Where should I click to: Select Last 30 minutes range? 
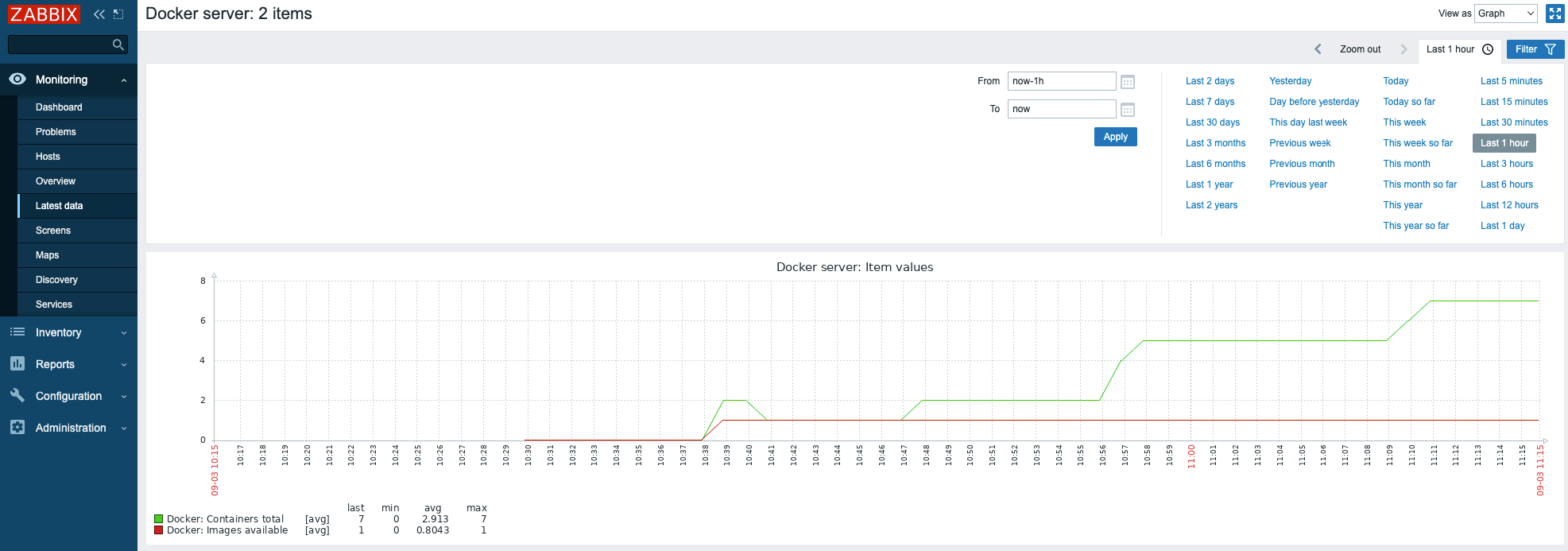(1514, 122)
